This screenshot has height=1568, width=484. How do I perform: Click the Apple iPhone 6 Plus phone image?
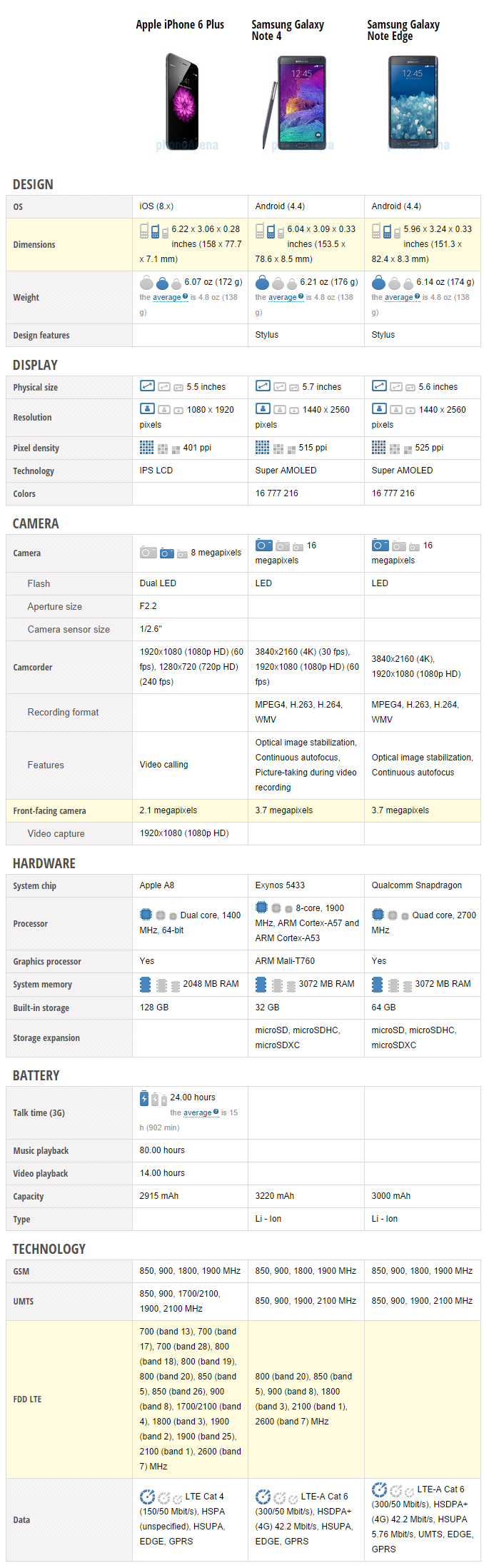[x=182, y=101]
